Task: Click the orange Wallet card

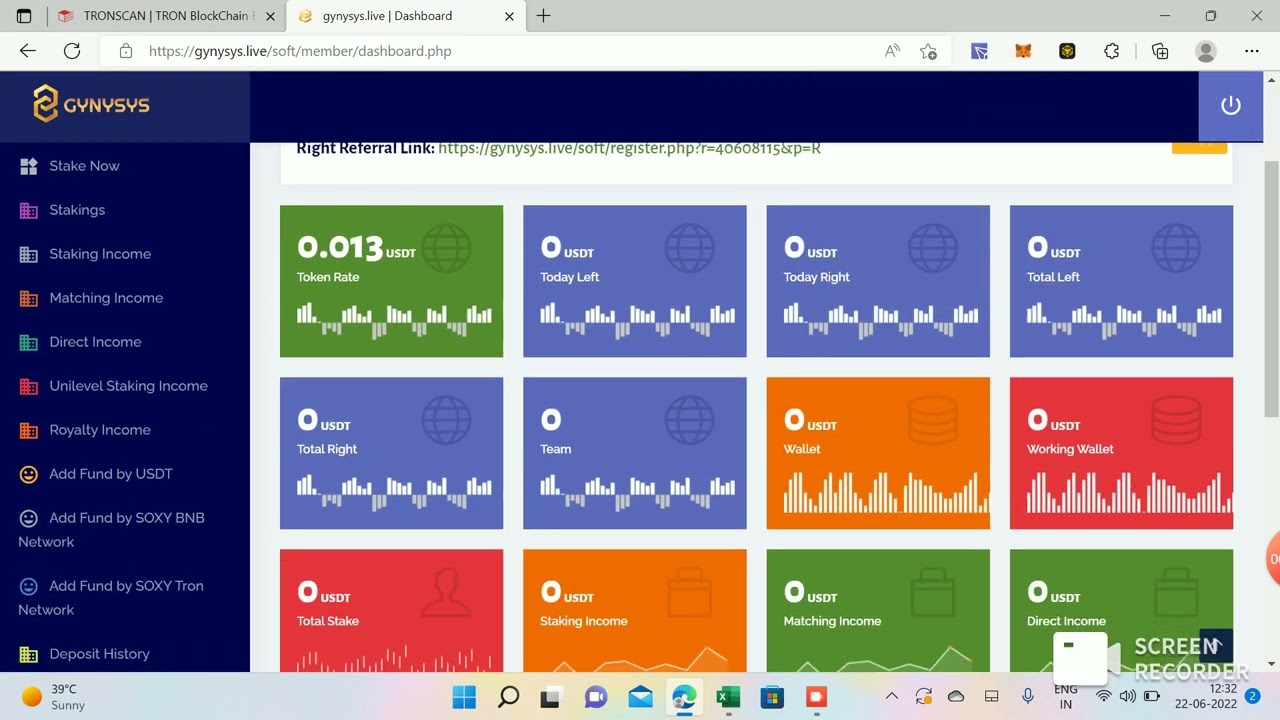Action: (x=878, y=453)
